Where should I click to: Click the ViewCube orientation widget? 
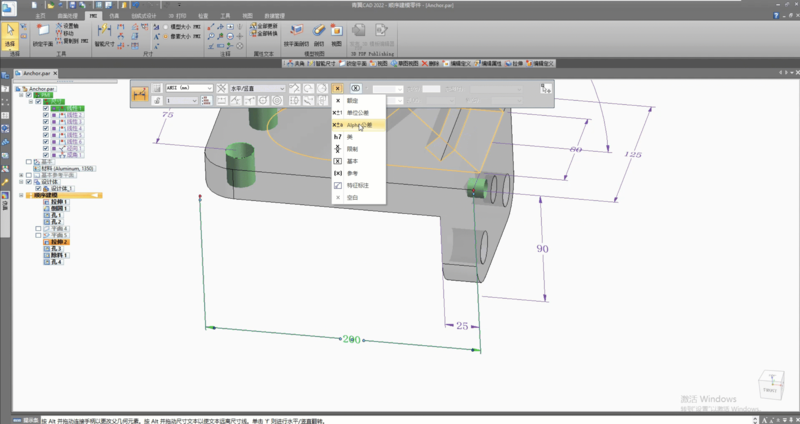coord(771,387)
